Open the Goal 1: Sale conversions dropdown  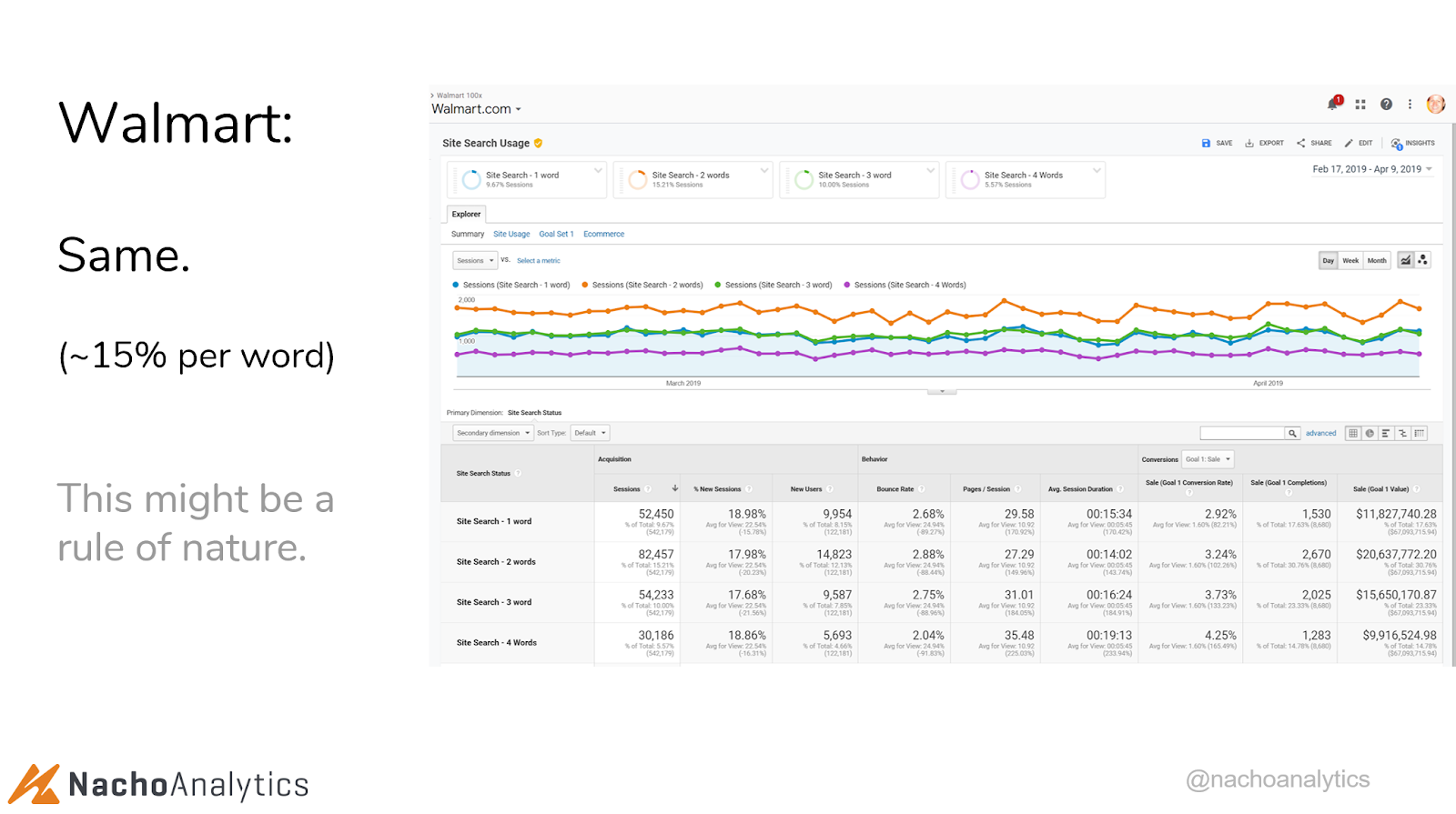pos(1208,459)
